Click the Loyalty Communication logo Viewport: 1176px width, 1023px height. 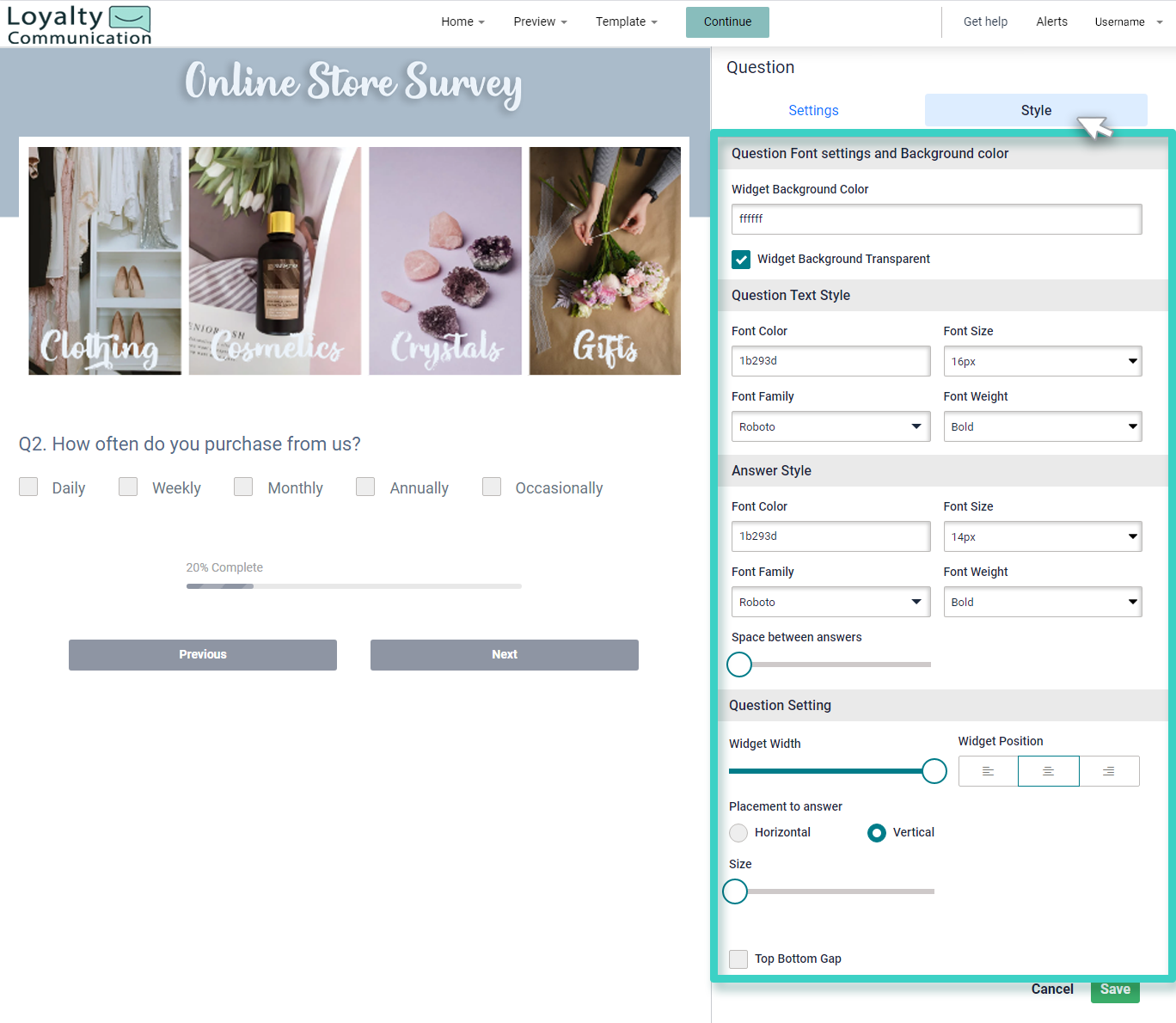[x=78, y=24]
